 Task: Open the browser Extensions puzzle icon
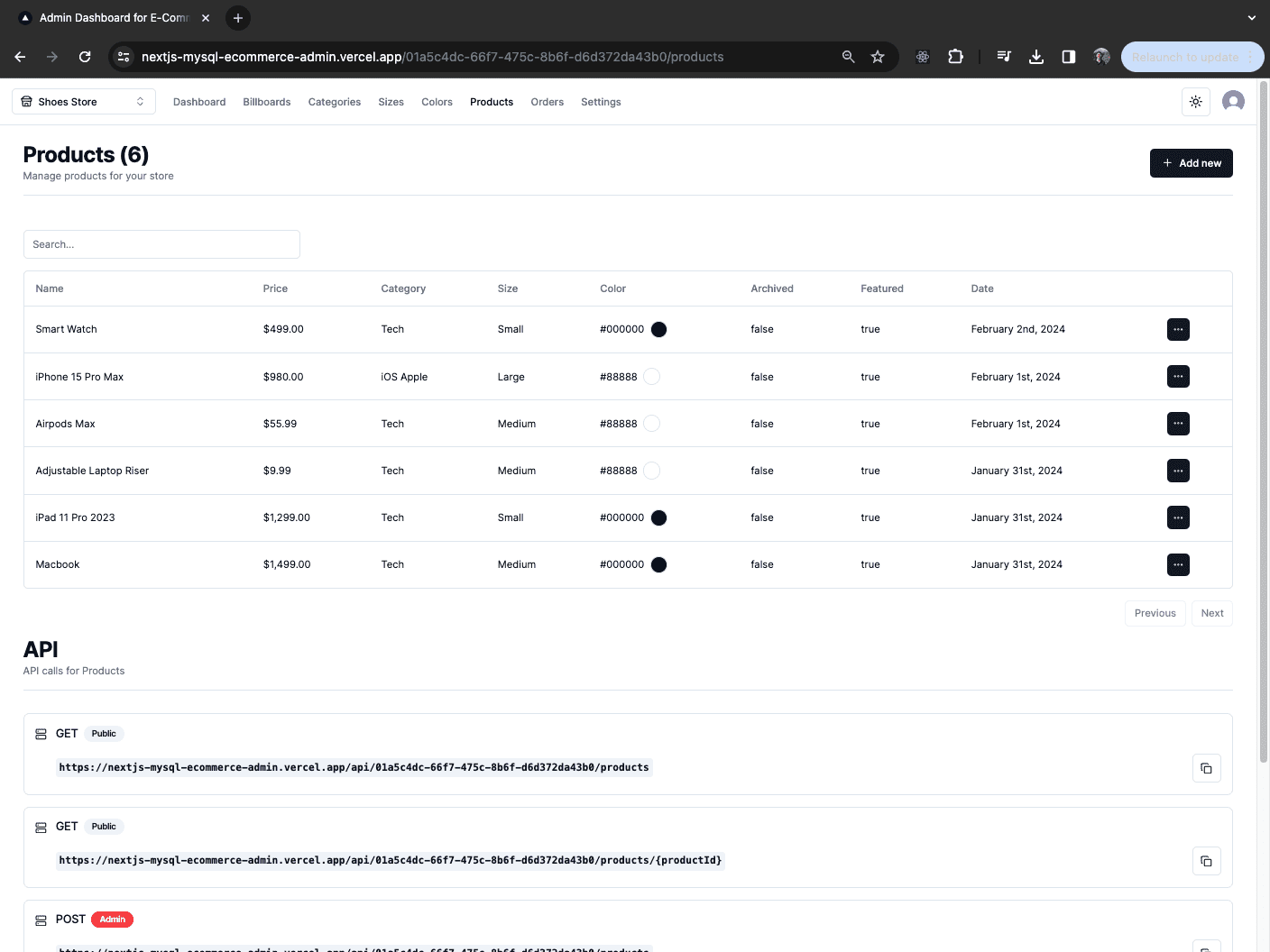(x=955, y=57)
